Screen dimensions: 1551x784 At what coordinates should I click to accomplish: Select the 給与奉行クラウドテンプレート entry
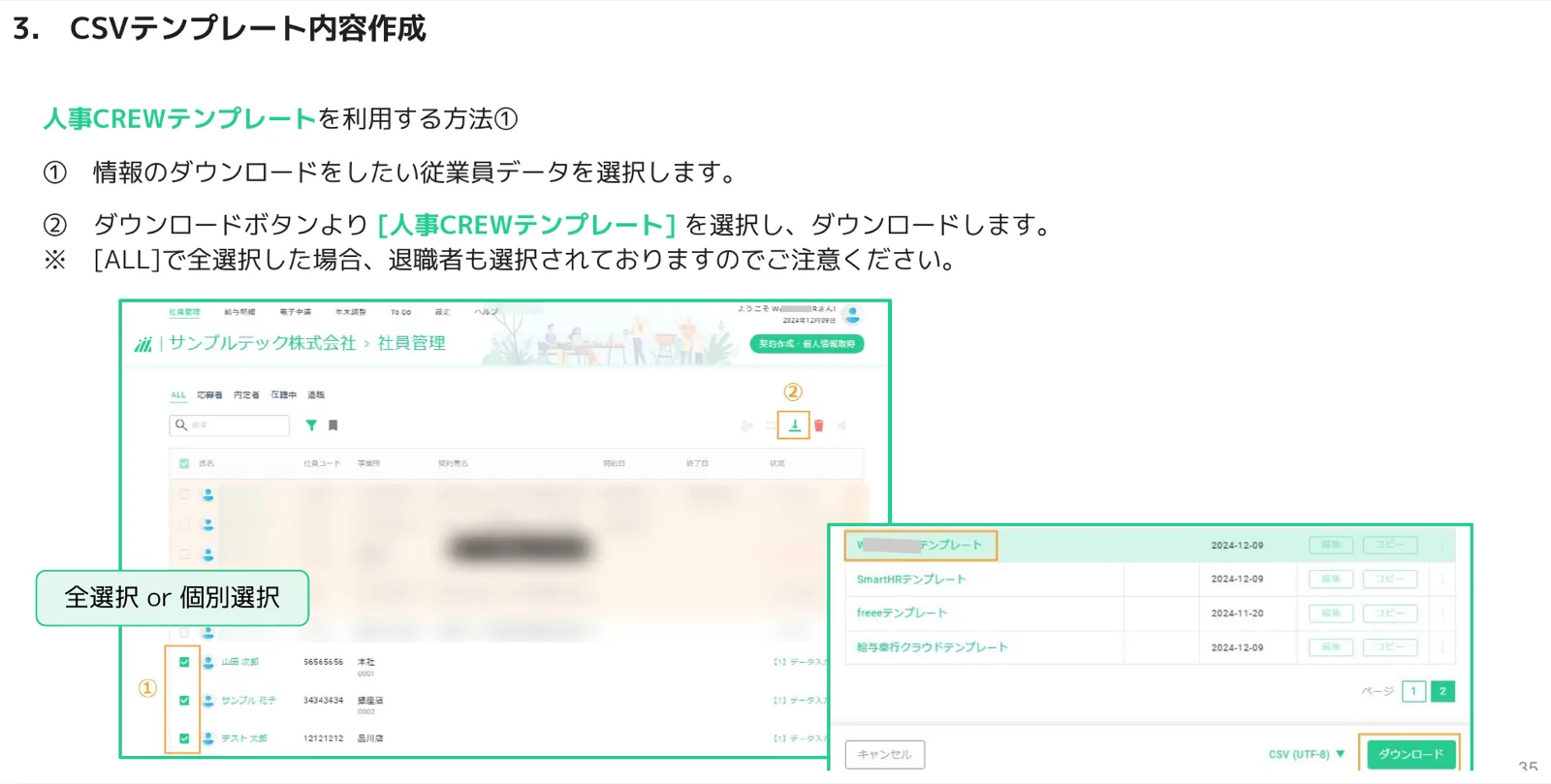tap(933, 647)
